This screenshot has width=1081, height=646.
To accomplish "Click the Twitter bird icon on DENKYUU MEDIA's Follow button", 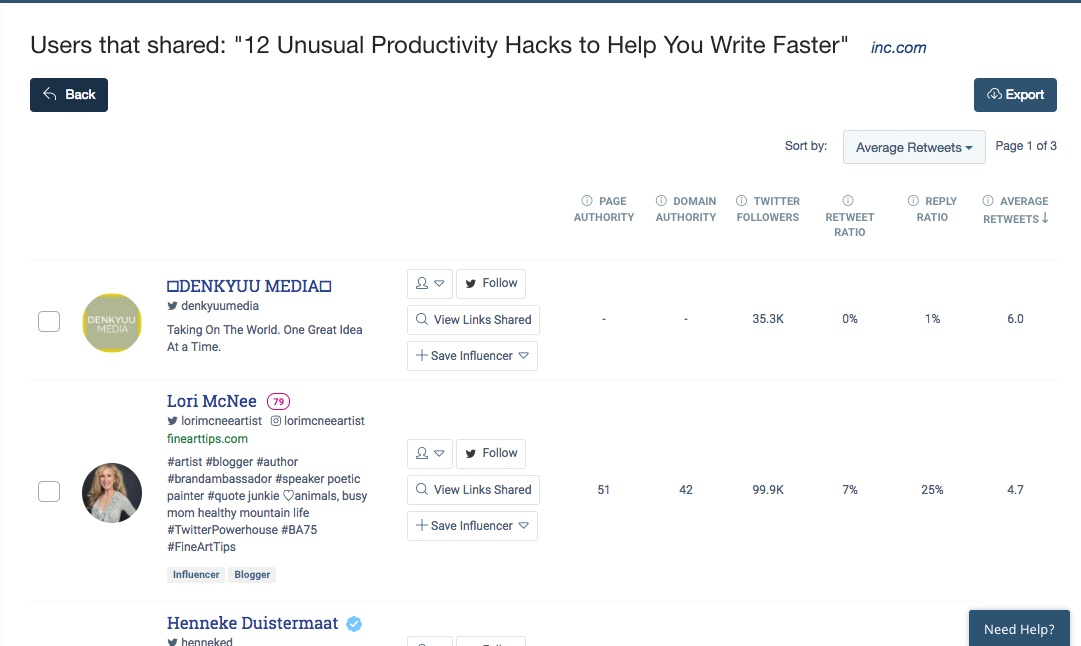I will 471,283.
